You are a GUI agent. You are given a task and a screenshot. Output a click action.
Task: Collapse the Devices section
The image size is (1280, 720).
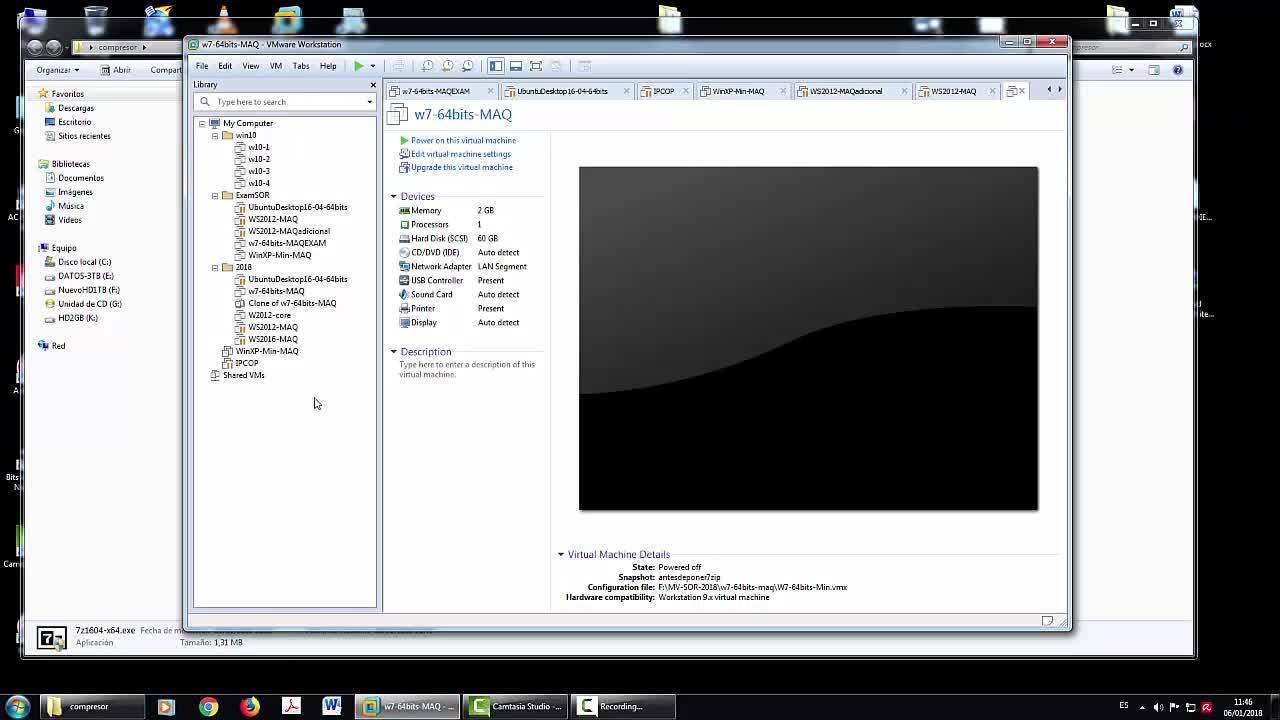click(x=394, y=196)
